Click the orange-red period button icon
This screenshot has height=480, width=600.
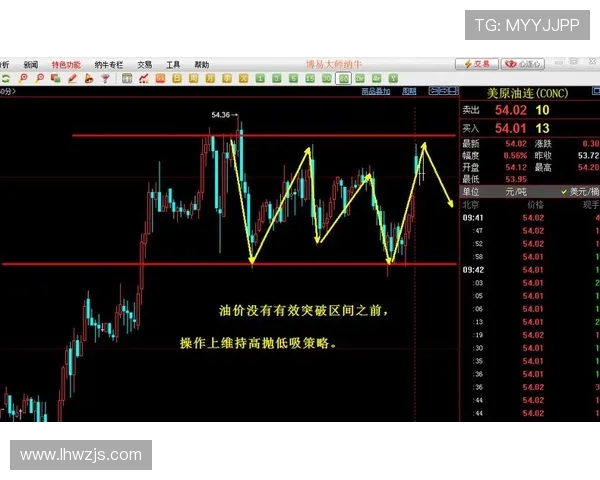pyautogui.click(x=160, y=78)
